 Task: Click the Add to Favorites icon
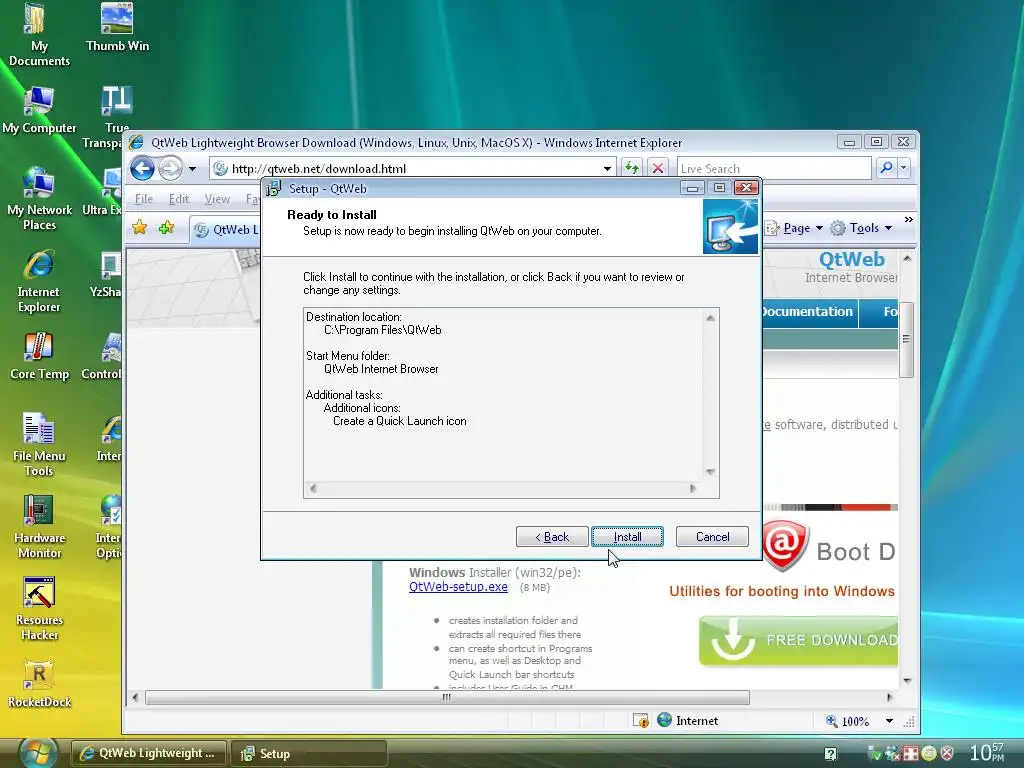[x=167, y=228]
